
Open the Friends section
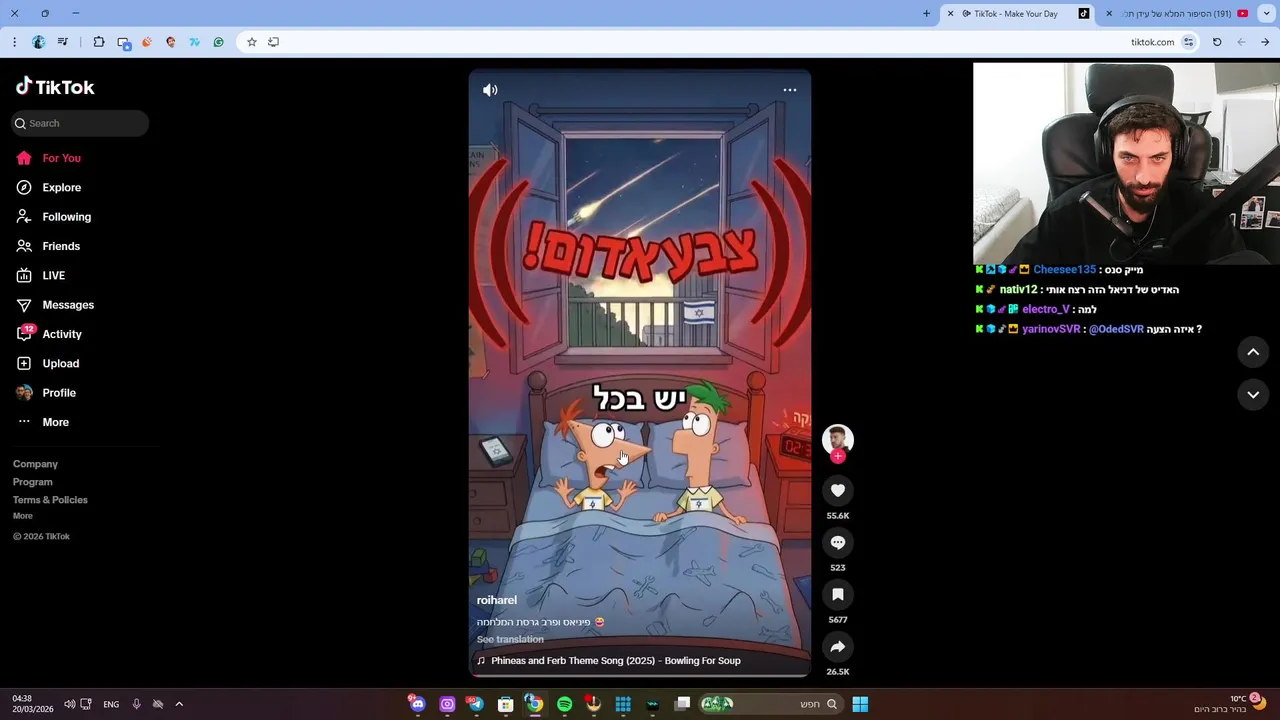[x=61, y=246]
